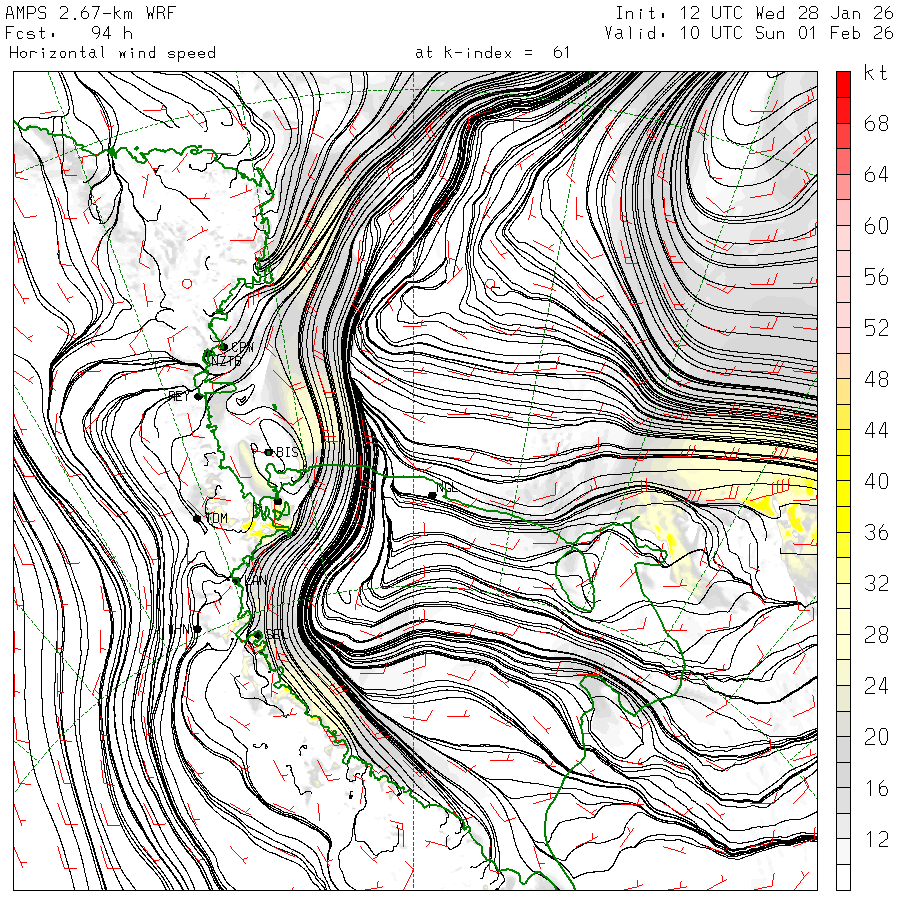This screenshot has width=900, height=900.
Task: Click the 'Init: 12 UTC Wed 28 Jan 26' text
Action: (754, 13)
